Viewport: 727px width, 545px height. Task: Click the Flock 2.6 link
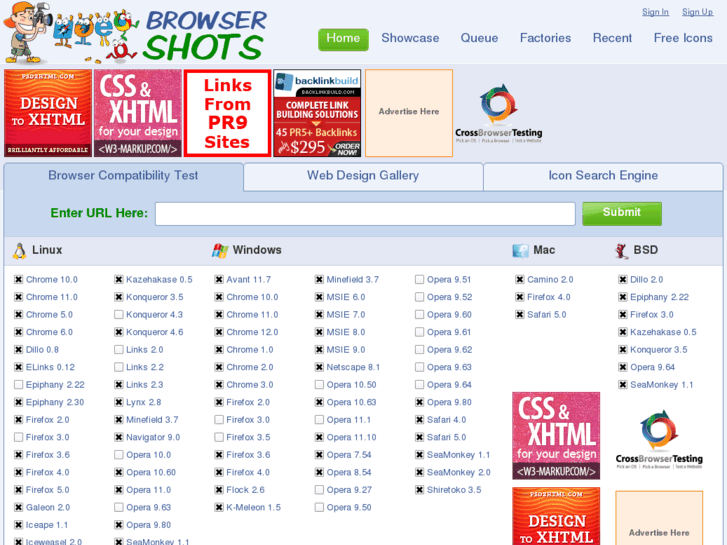coord(245,490)
